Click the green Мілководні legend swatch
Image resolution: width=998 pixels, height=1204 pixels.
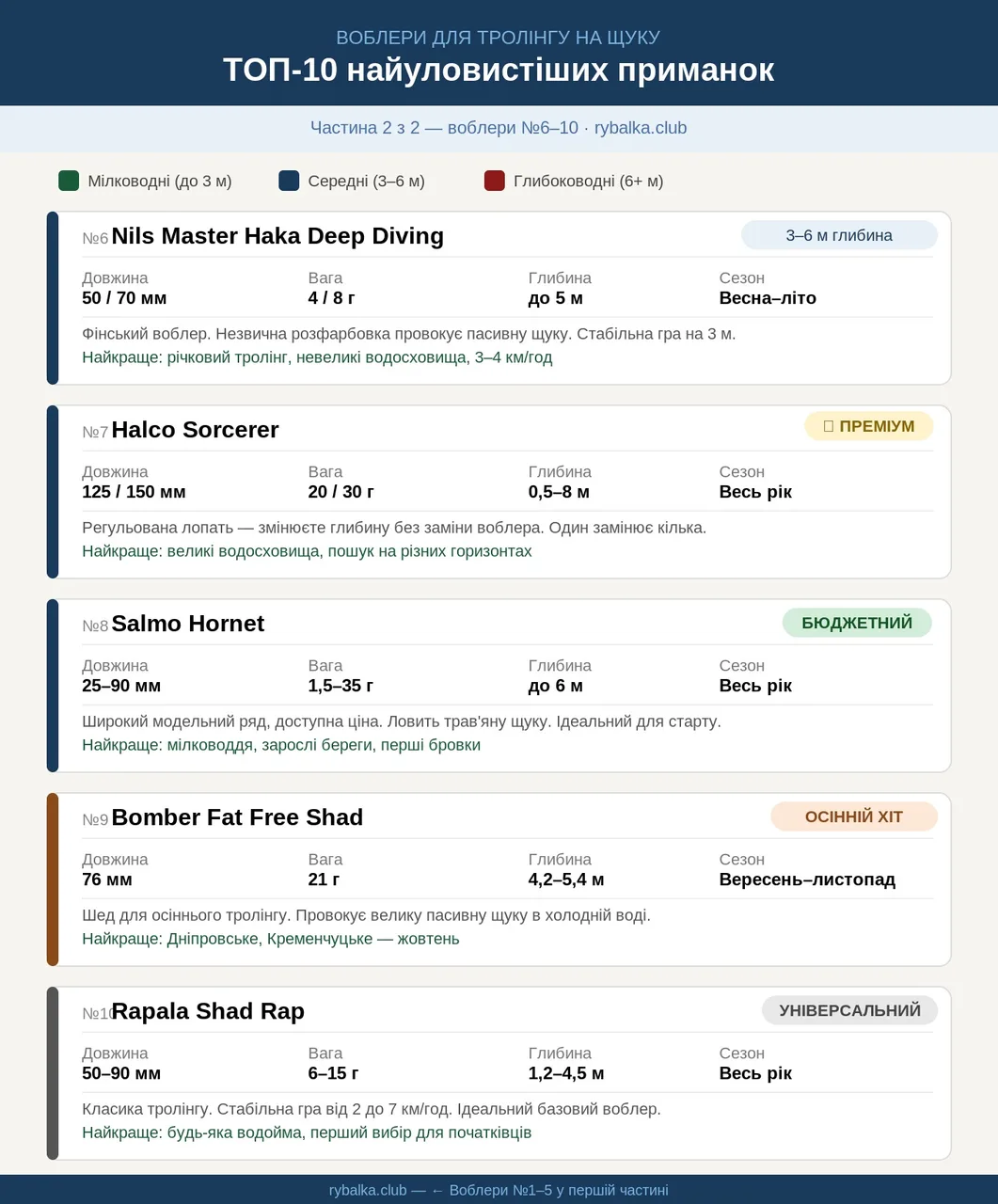(69, 181)
